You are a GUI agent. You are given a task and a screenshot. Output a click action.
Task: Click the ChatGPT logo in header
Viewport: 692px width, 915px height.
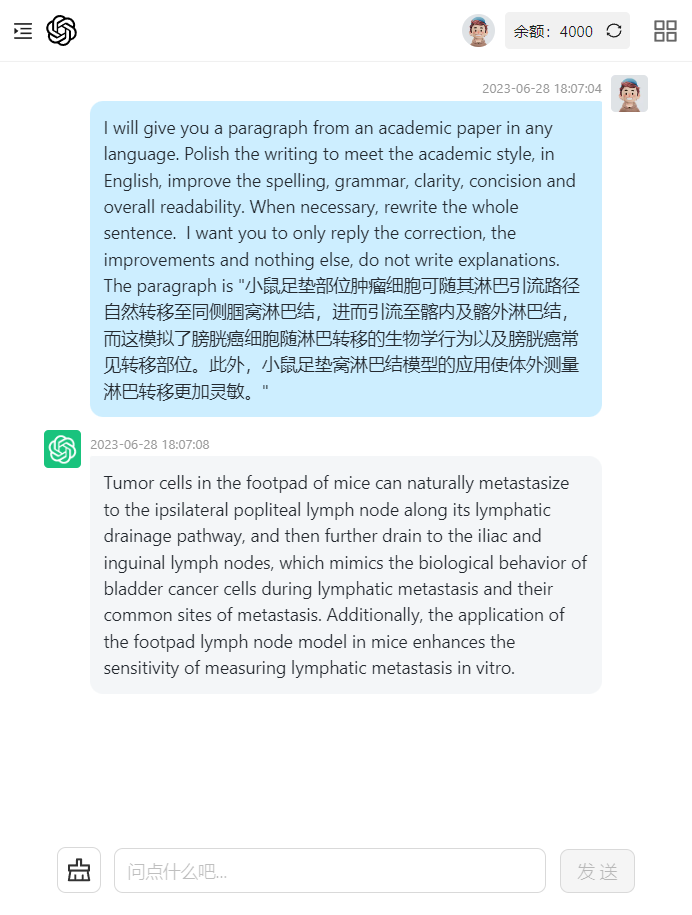click(61, 30)
